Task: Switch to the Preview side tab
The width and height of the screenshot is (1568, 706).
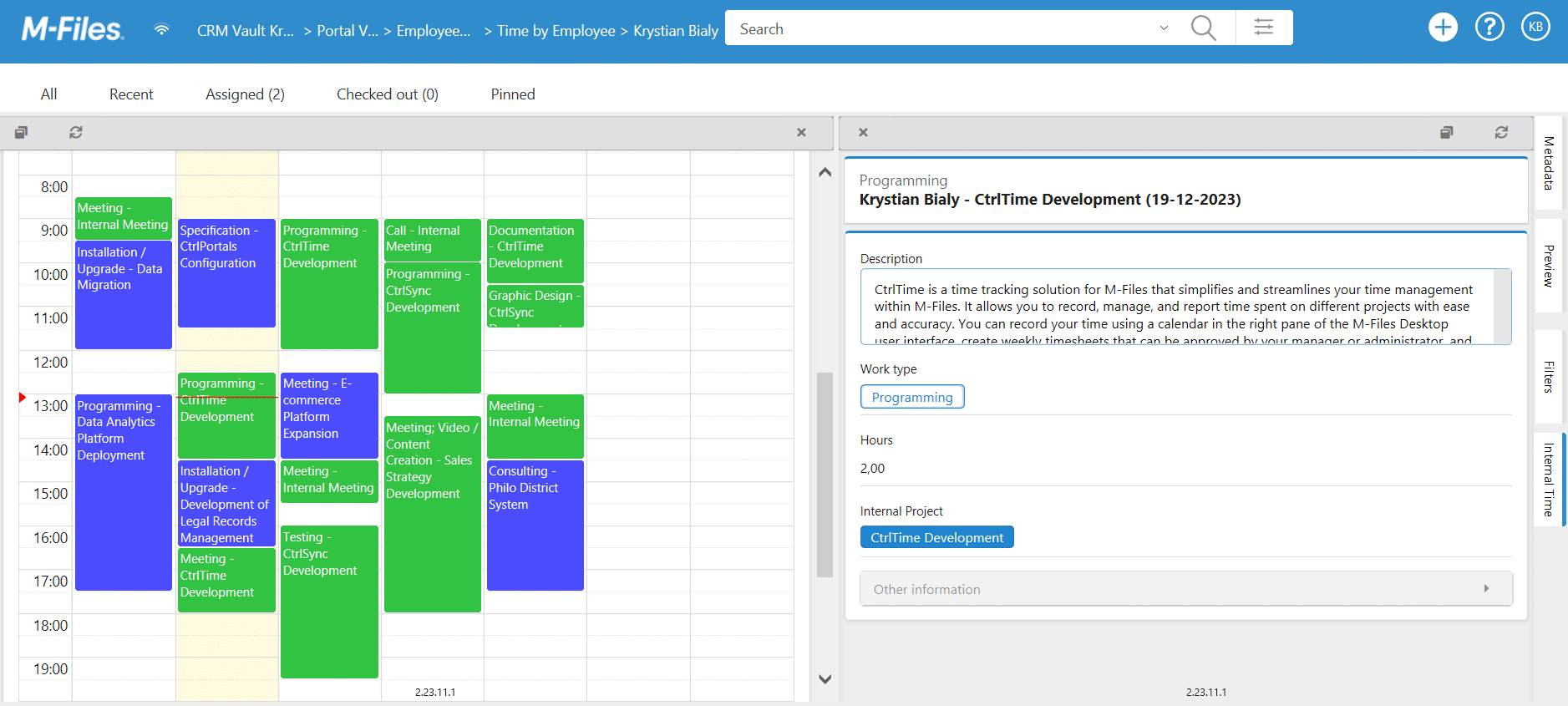Action: click(x=1549, y=267)
